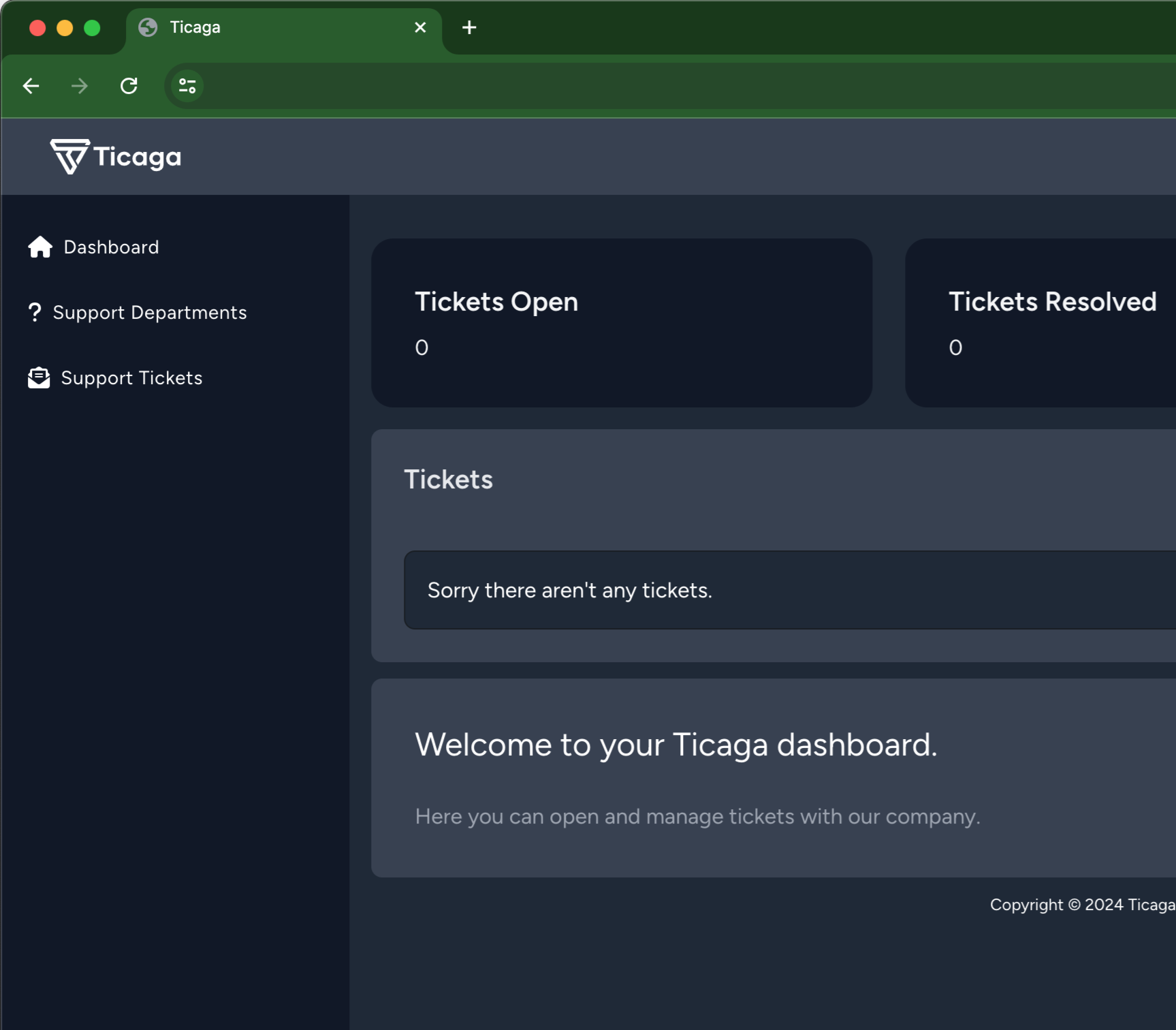Open a new browser tab with plus icon
The height and width of the screenshot is (1030, 1176).
469,27
